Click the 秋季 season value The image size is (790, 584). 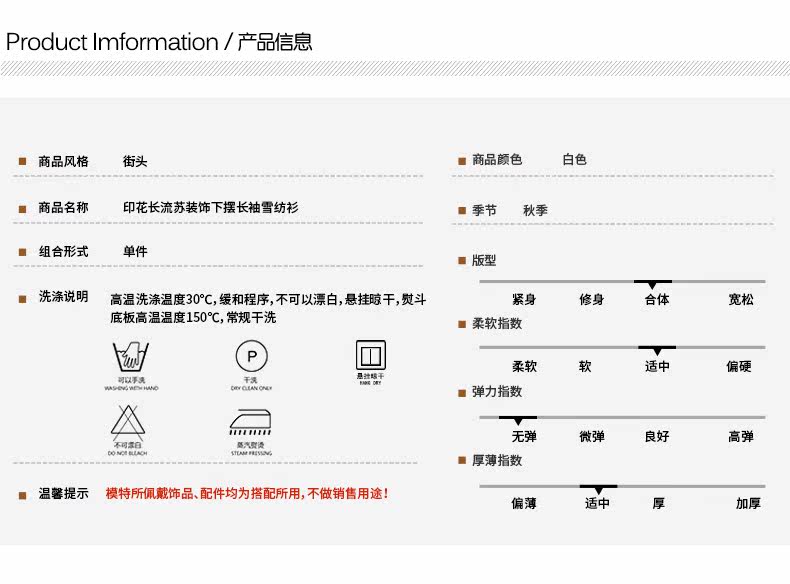tap(535, 210)
